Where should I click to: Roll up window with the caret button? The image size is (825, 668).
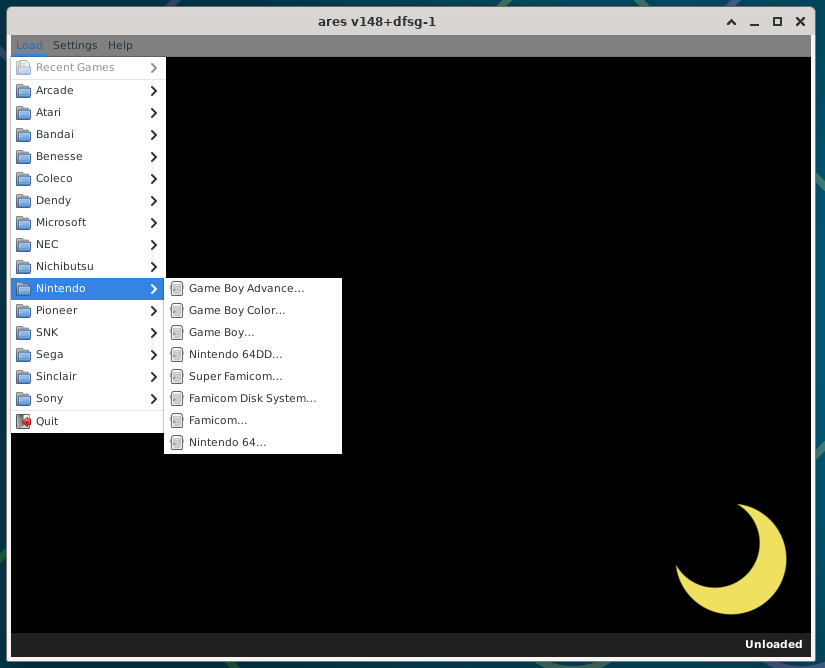tap(731, 22)
